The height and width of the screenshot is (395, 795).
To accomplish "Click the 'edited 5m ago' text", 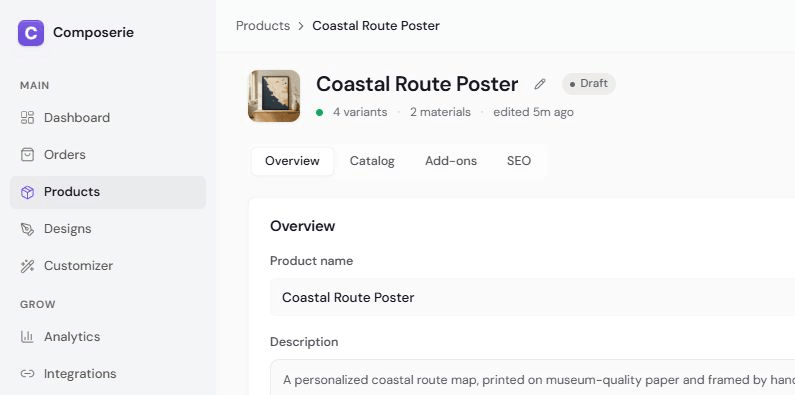I will pos(533,112).
